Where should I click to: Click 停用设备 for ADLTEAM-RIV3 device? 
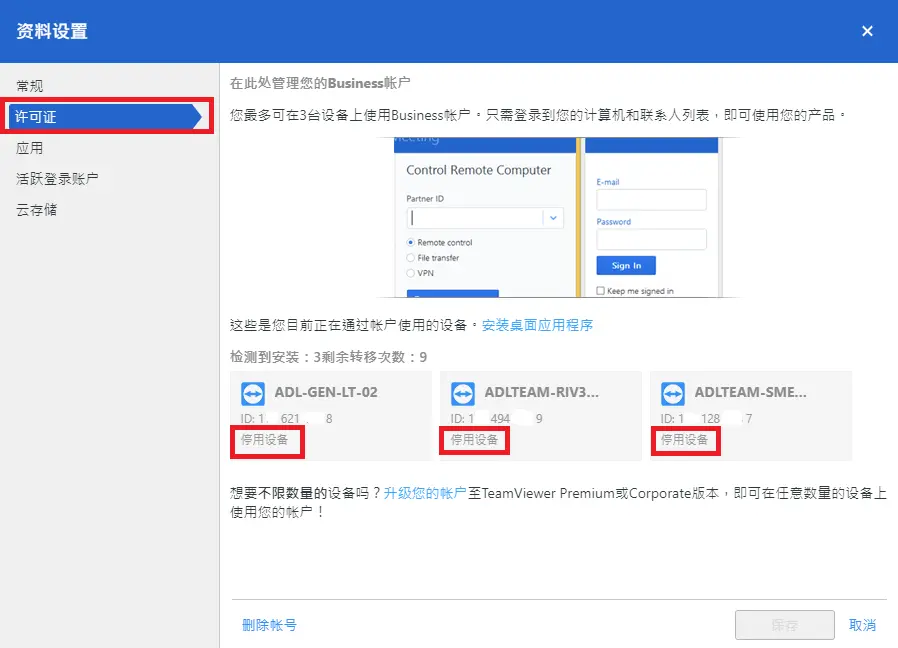click(474, 439)
